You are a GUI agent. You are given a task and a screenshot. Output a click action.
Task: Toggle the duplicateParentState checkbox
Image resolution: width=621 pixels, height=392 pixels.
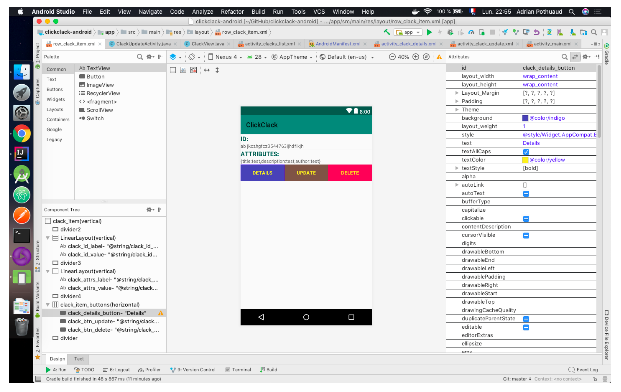tap(526, 319)
